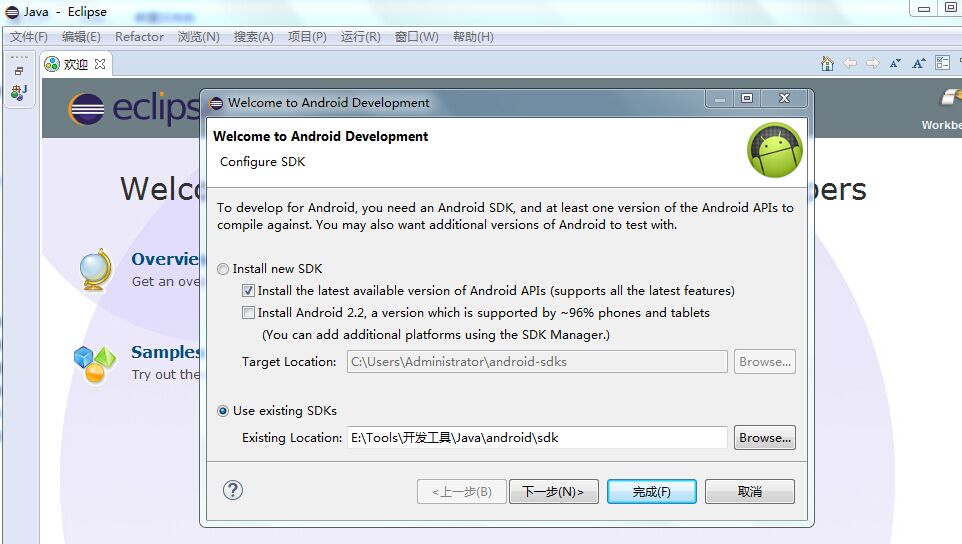Screen dimensions: 962x544
Task: Click the 取消 cancel button
Action: pos(750,491)
